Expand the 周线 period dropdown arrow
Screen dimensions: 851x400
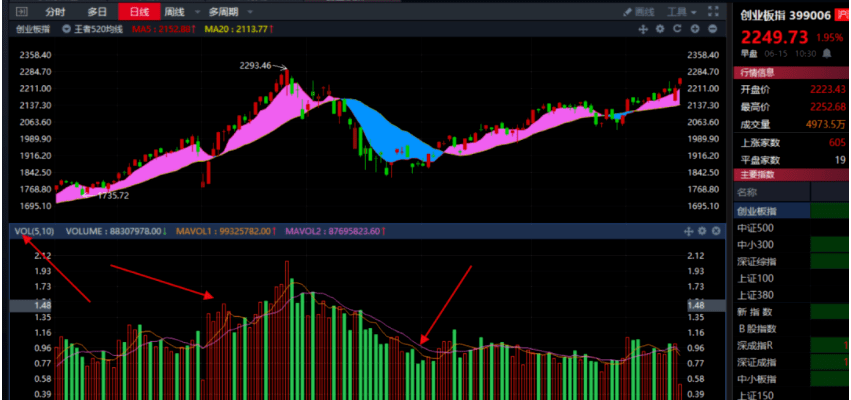[x=197, y=12]
